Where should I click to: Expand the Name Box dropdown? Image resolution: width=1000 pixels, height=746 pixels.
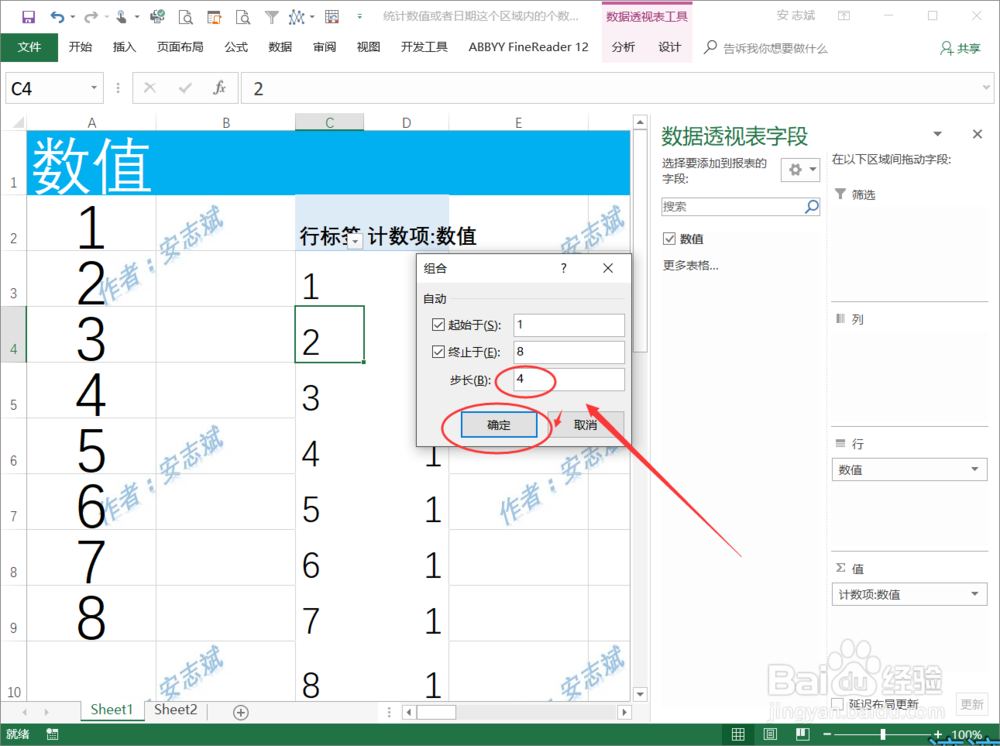(x=94, y=88)
